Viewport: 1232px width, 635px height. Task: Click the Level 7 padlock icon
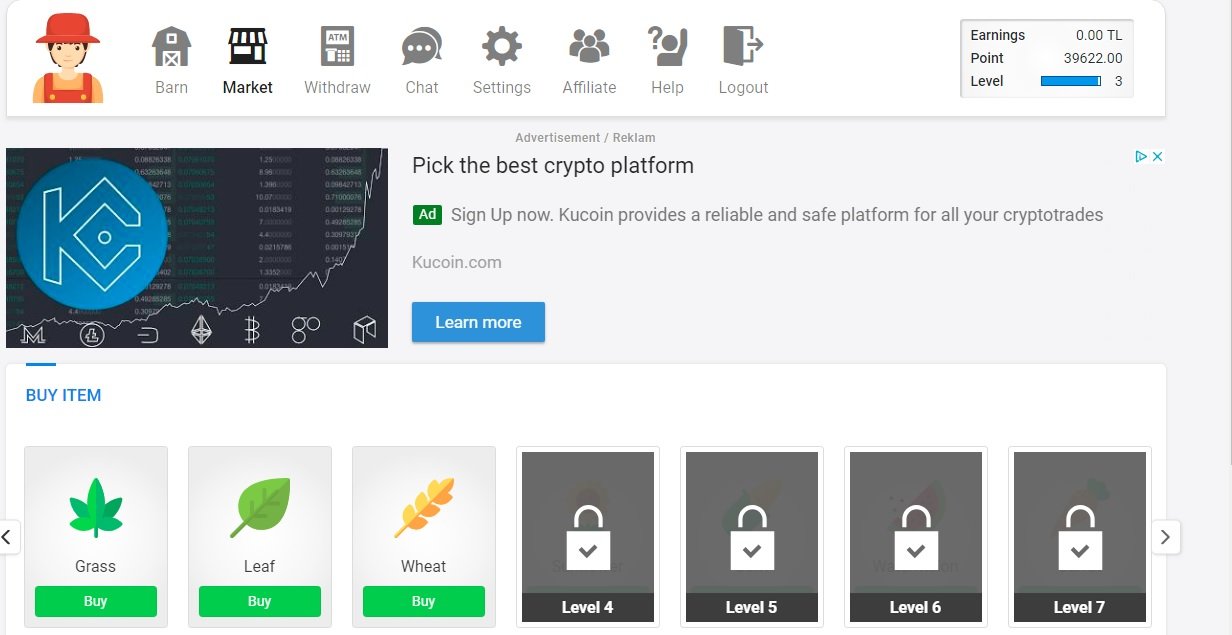(1080, 538)
